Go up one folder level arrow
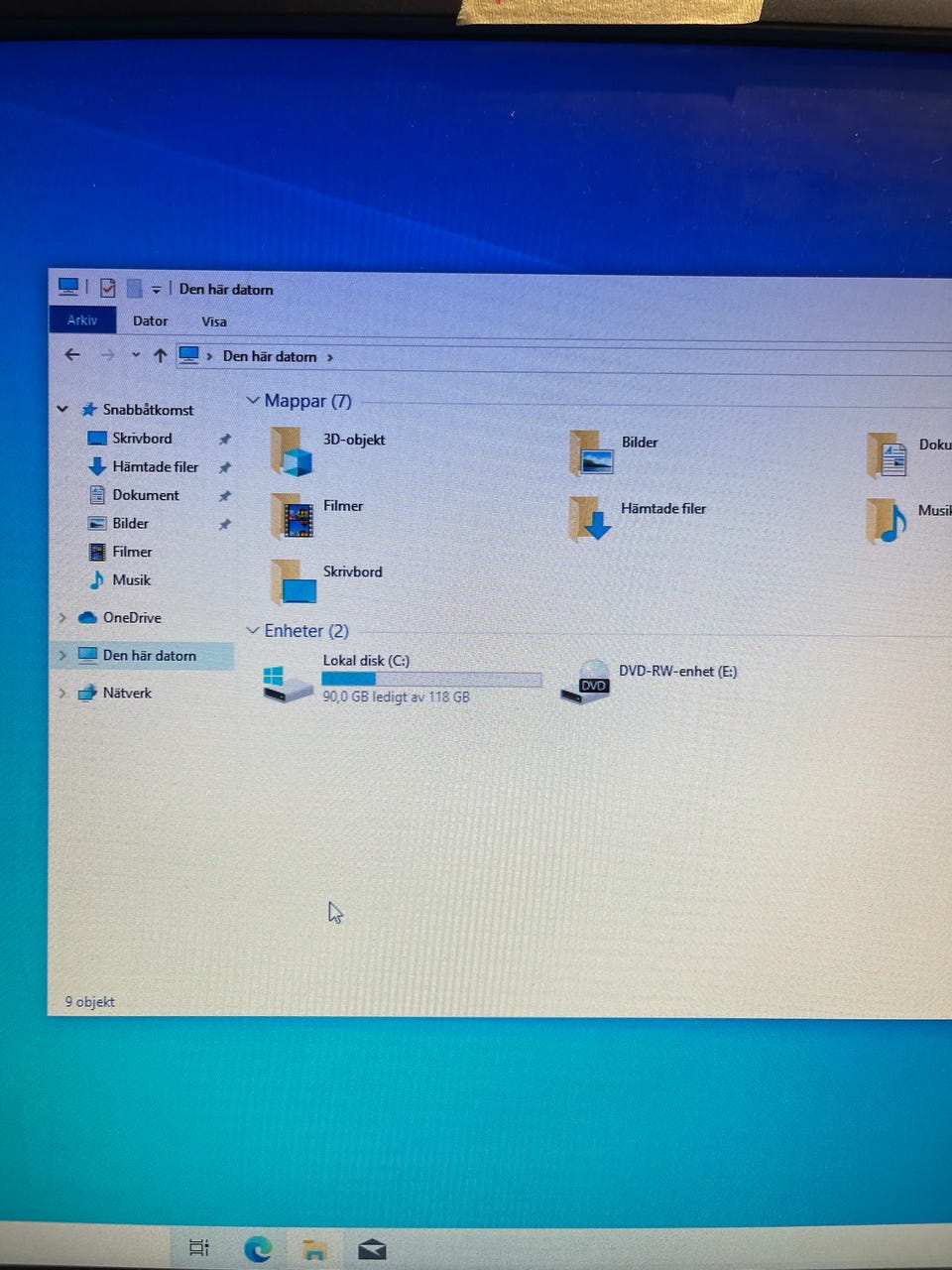This screenshot has width=952, height=1270. coord(160,355)
